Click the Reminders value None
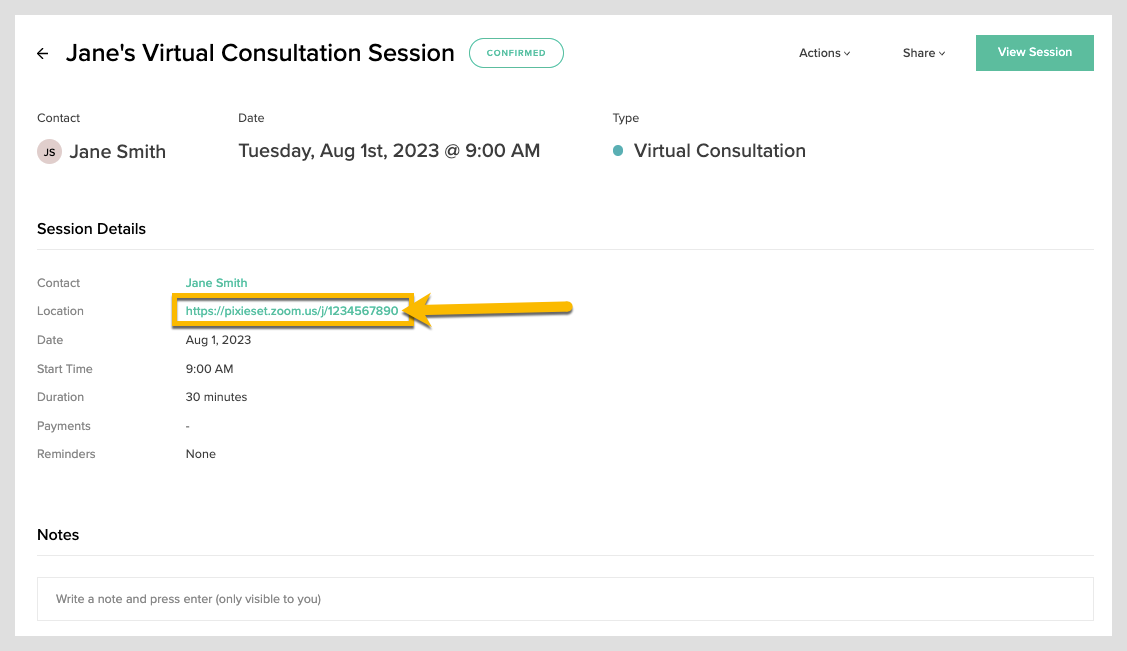This screenshot has width=1127, height=651. tap(200, 454)
